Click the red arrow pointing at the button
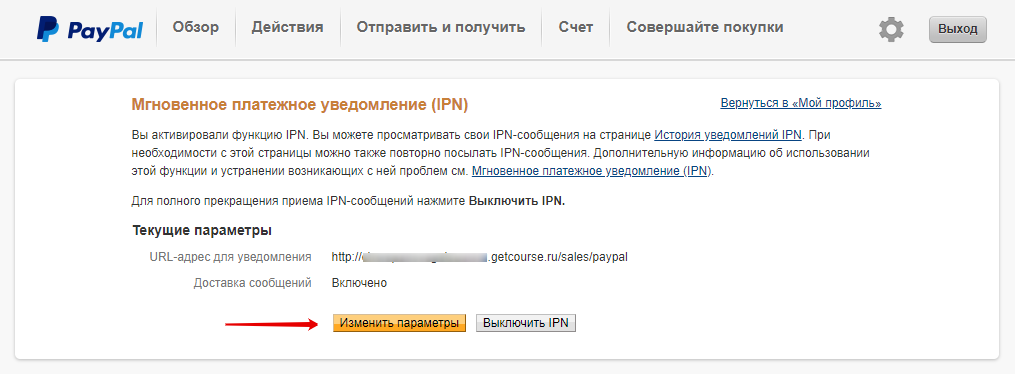1015x374 pixels. click(x=272, y=324)
